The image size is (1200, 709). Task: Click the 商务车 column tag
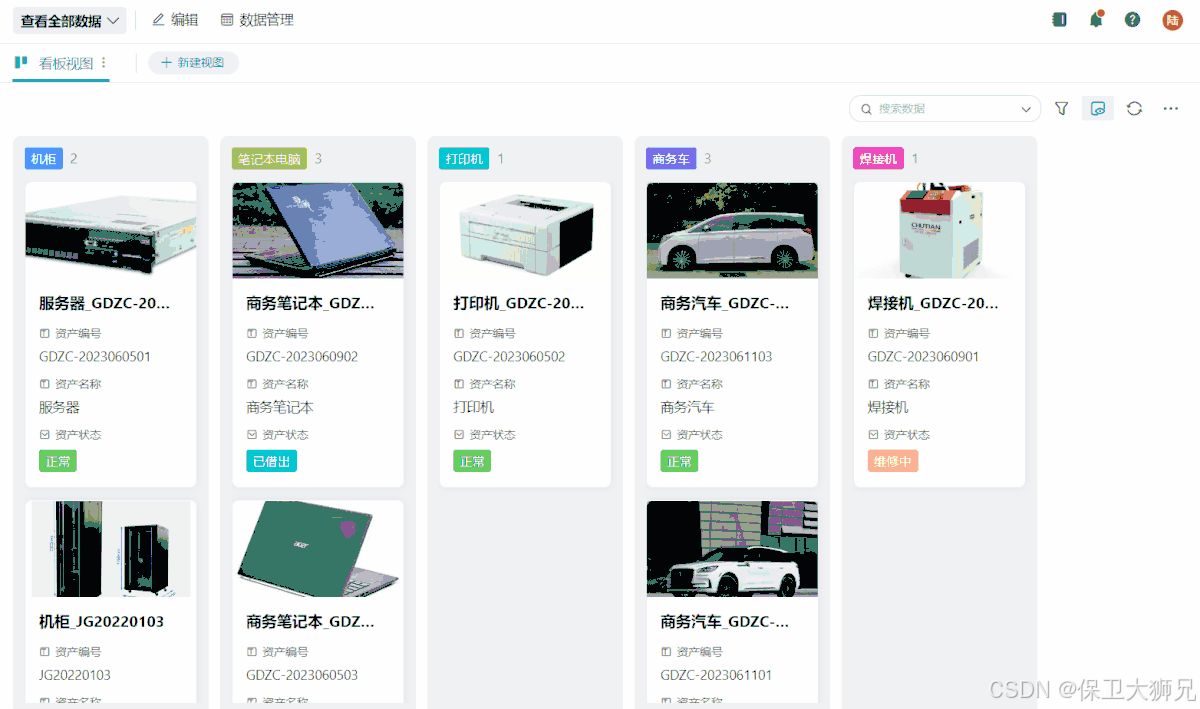tap(671, 159)
